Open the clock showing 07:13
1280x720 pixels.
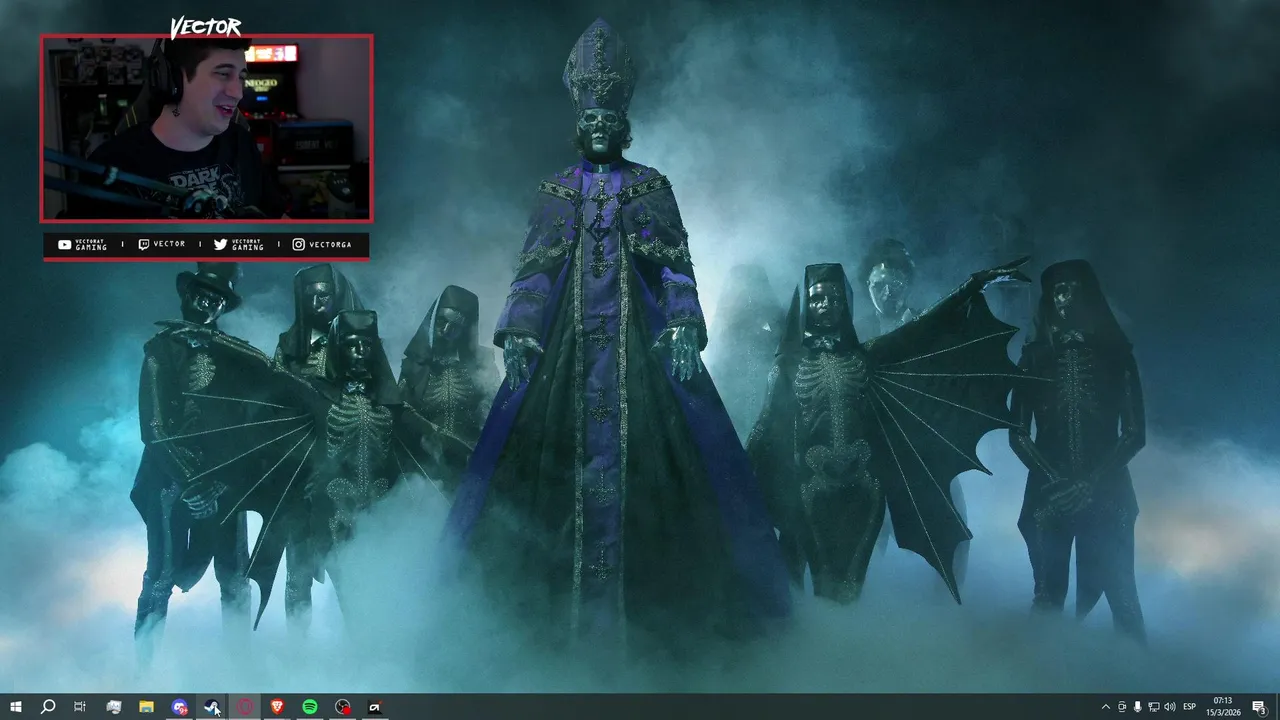[1222, 707]
